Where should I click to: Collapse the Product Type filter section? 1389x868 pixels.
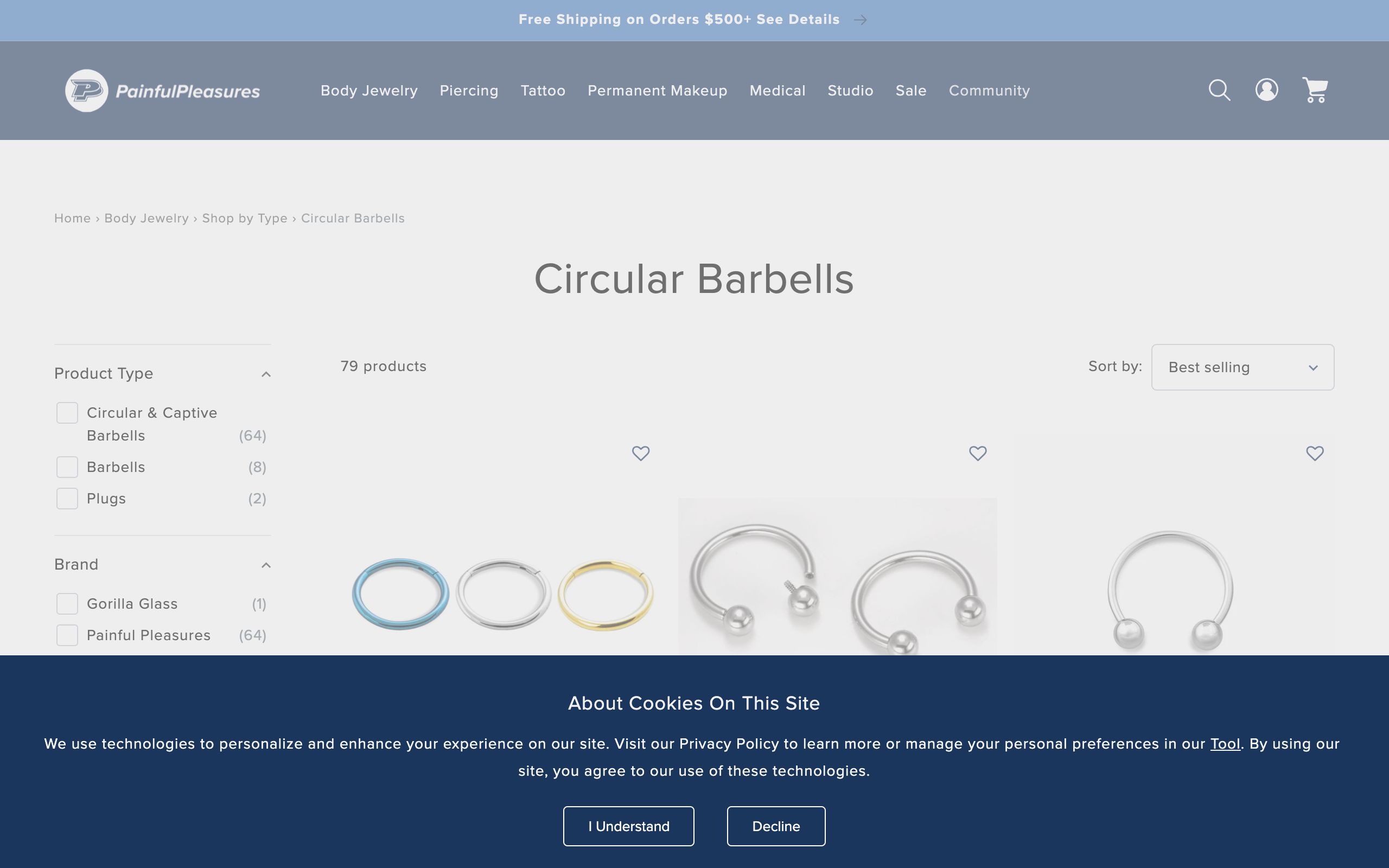coord(265,374)
